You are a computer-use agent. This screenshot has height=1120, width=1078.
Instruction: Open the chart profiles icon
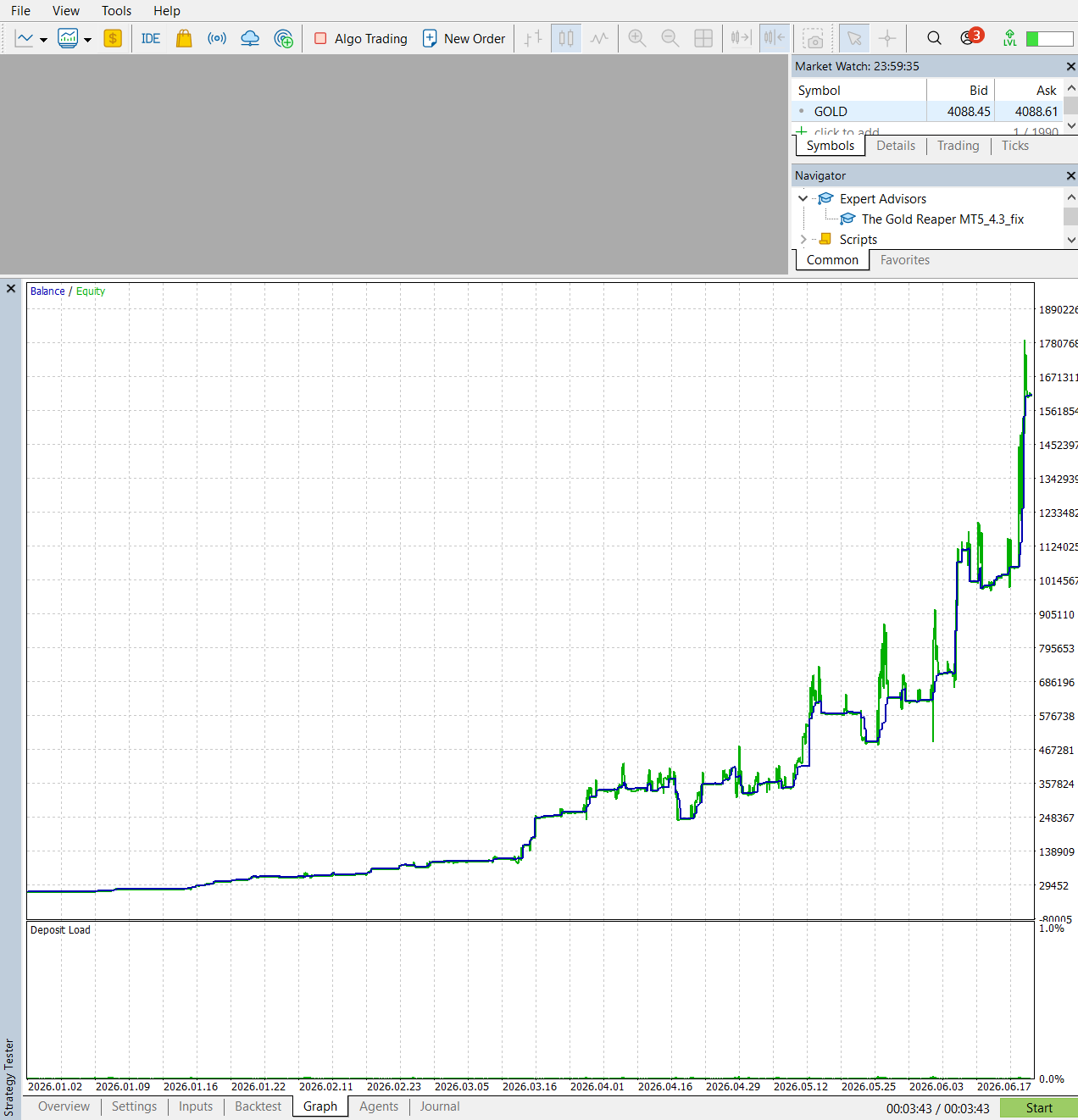point(68,39)
